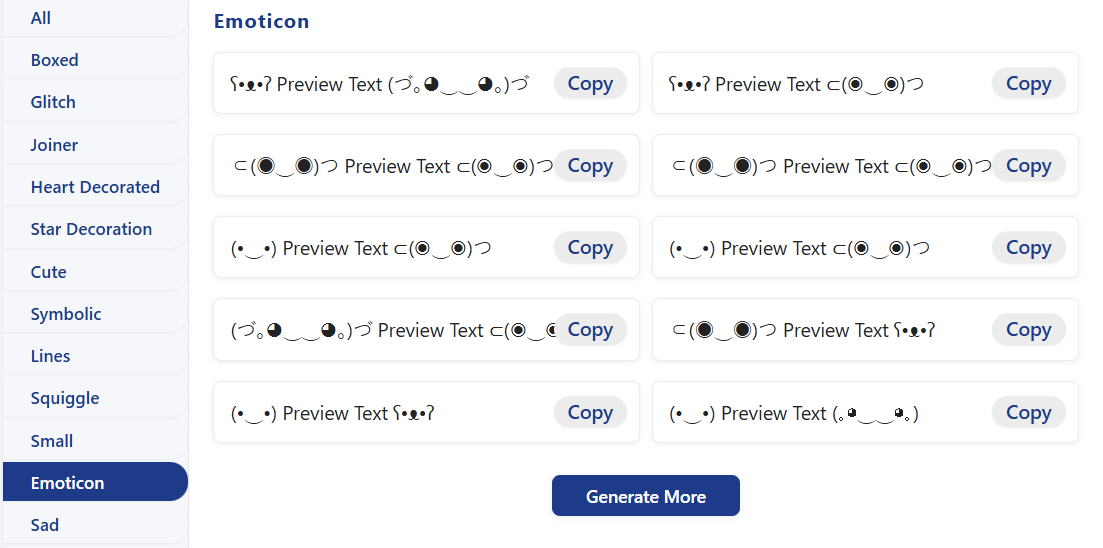Copy the top-right bear emoticon text
Viewport: 1103px width, 548px height.
tap(1028, 83)
